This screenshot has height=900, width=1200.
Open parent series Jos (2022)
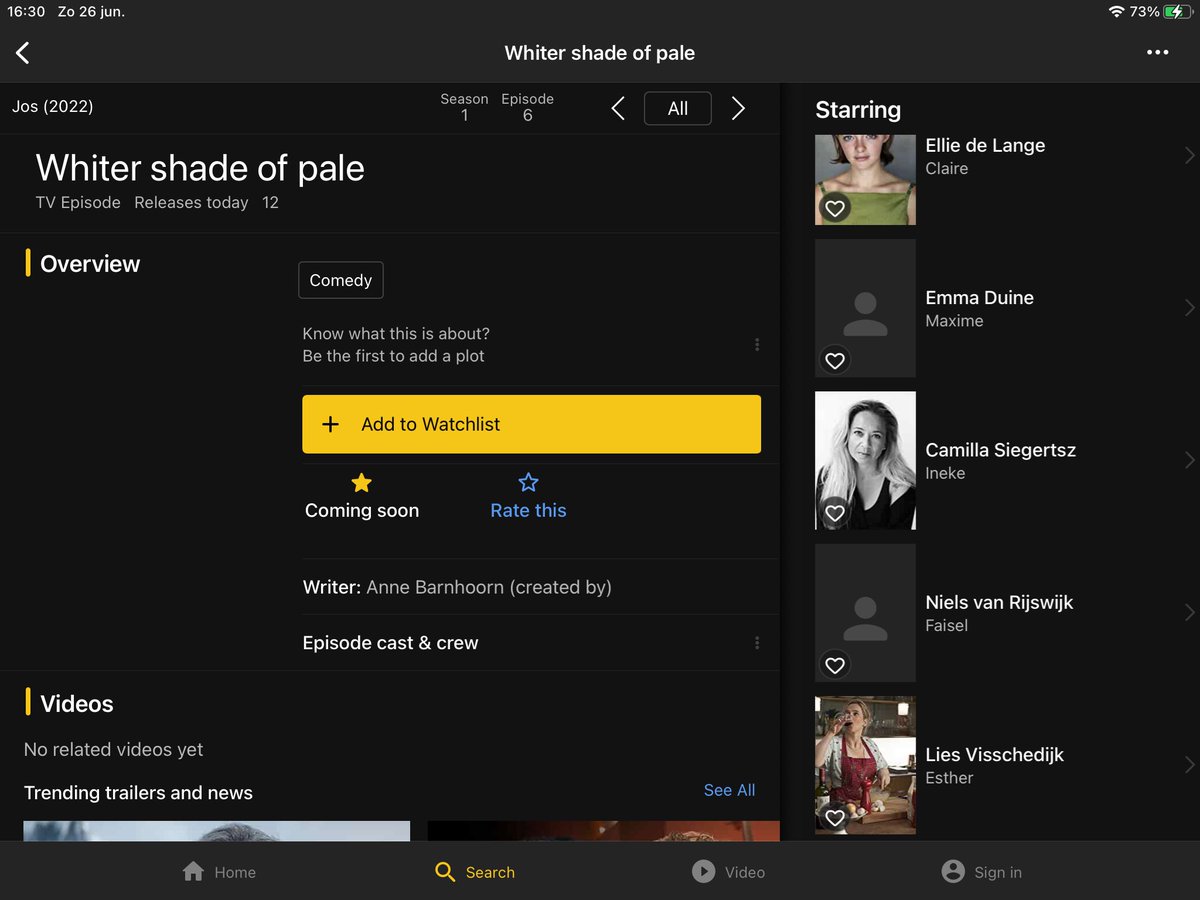point(53,106)
